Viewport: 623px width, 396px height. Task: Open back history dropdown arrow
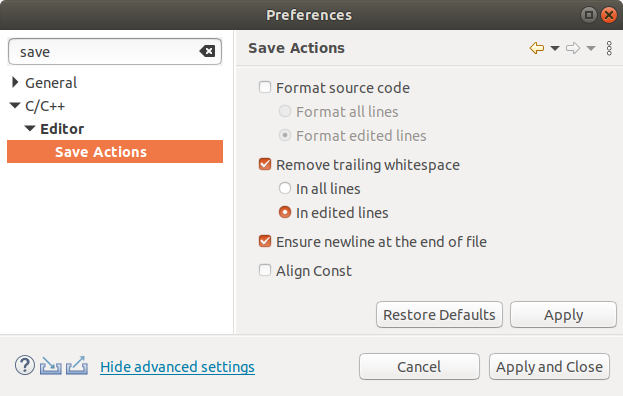555,48
